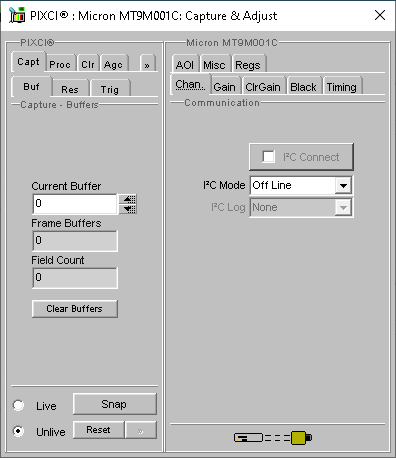Switch to the Proc tab
The height and width of the screenshot is (458, 396).
pos(60,64)
